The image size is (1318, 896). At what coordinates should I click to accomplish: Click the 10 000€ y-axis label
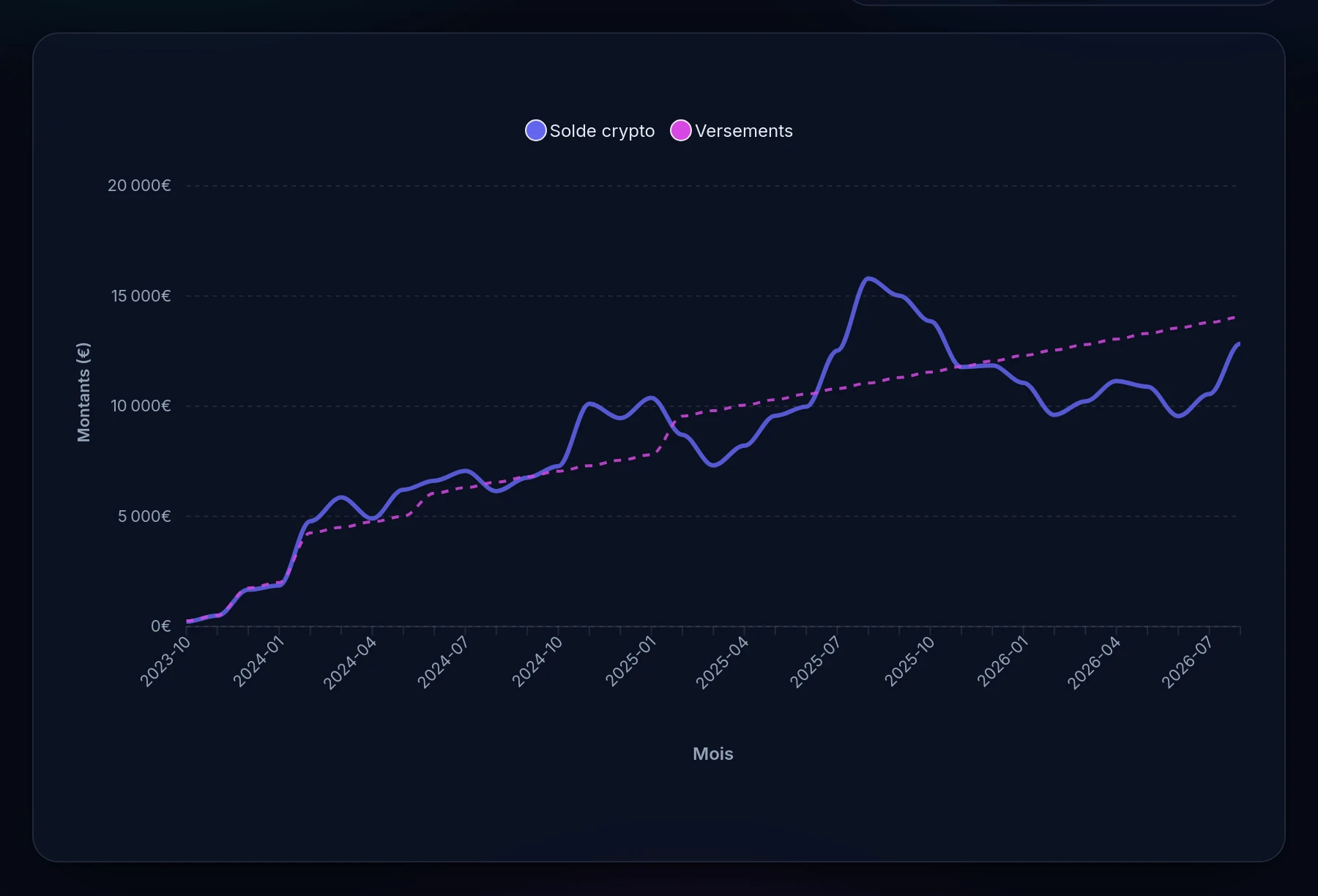[141, 406]
